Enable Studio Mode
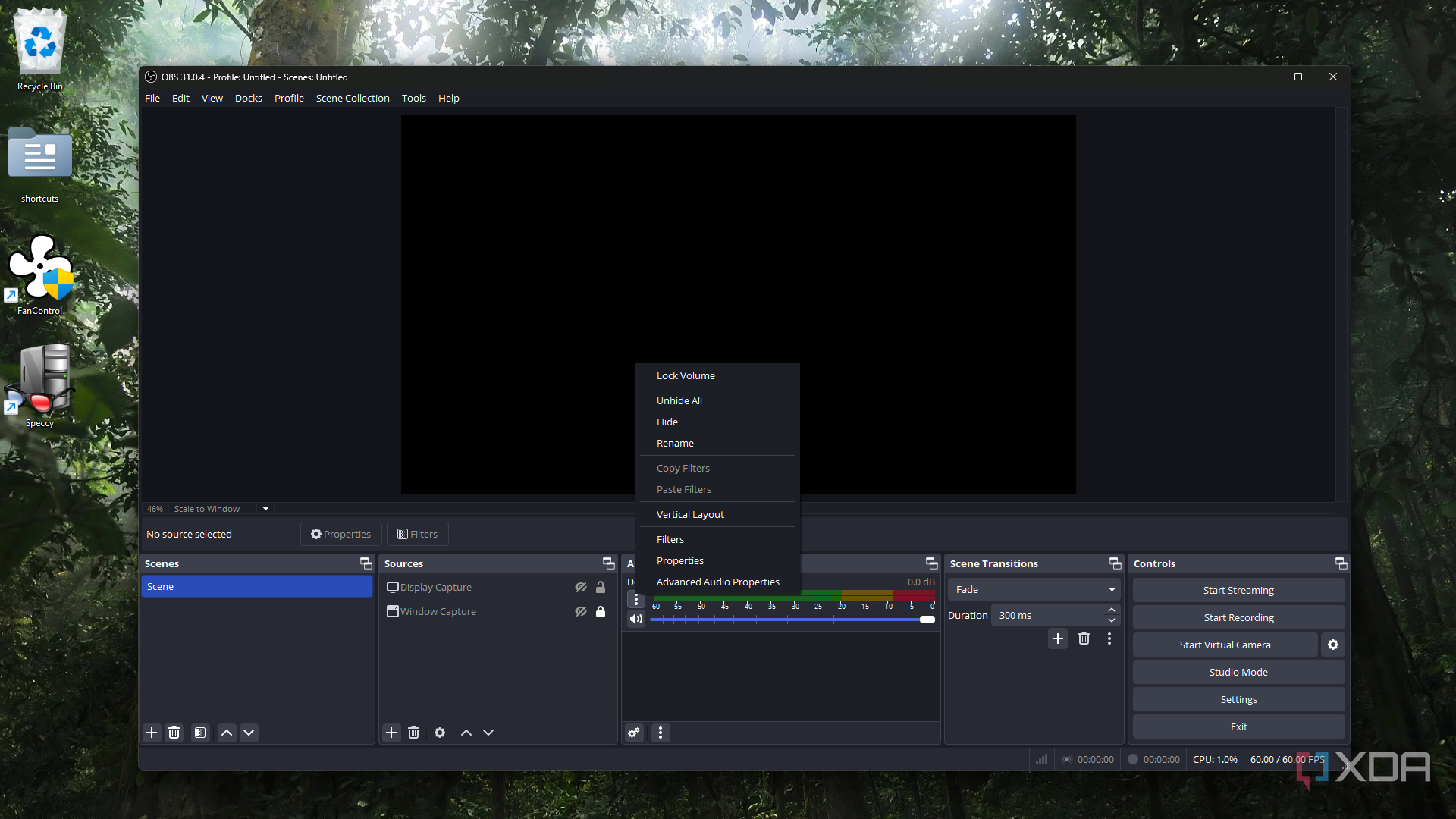Viewport: 1456px width, 819px height. [1238, 672]
